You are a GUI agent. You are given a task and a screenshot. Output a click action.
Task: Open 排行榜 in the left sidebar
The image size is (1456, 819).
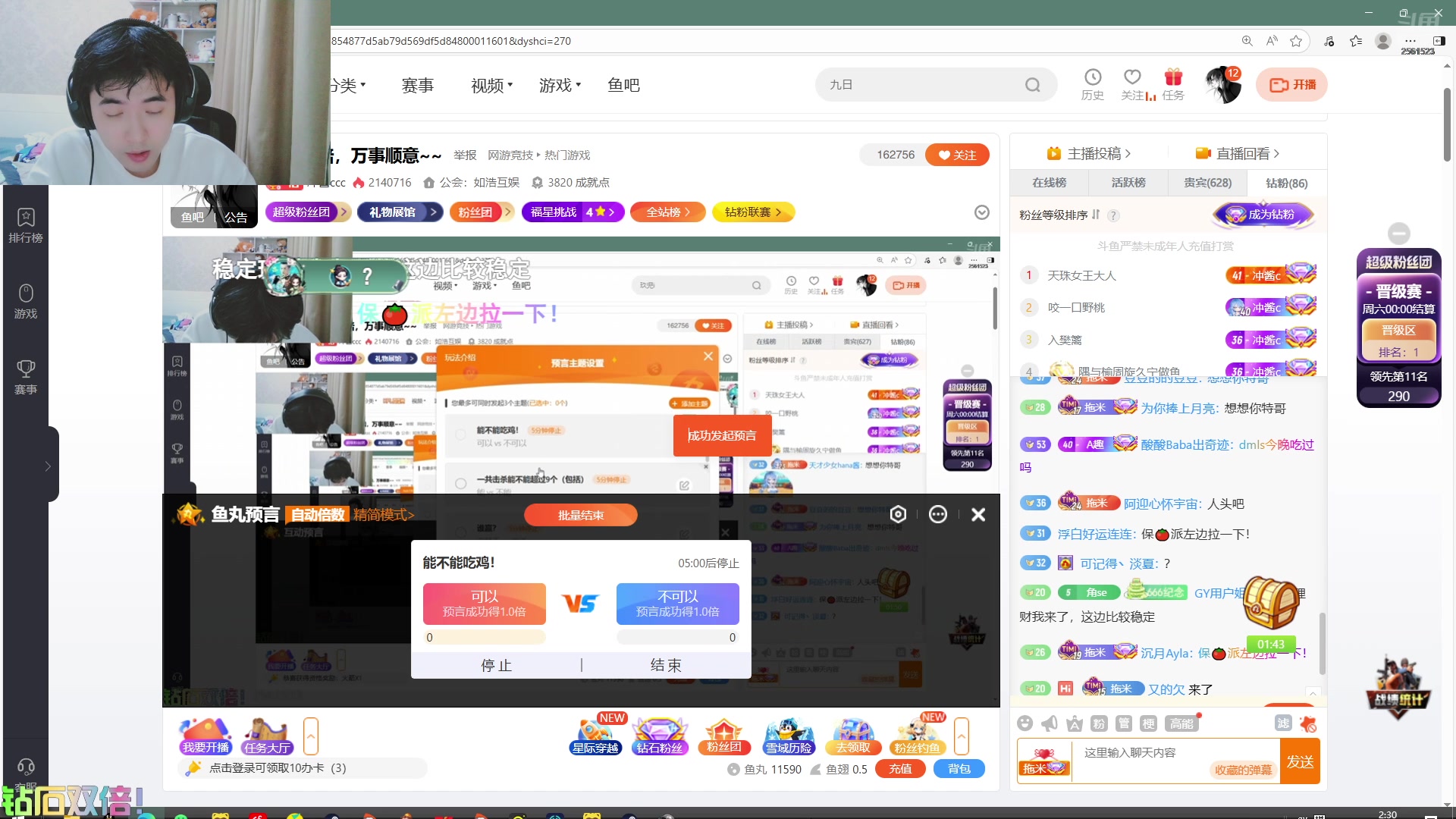pyautogui.click(x=26, y=226)
